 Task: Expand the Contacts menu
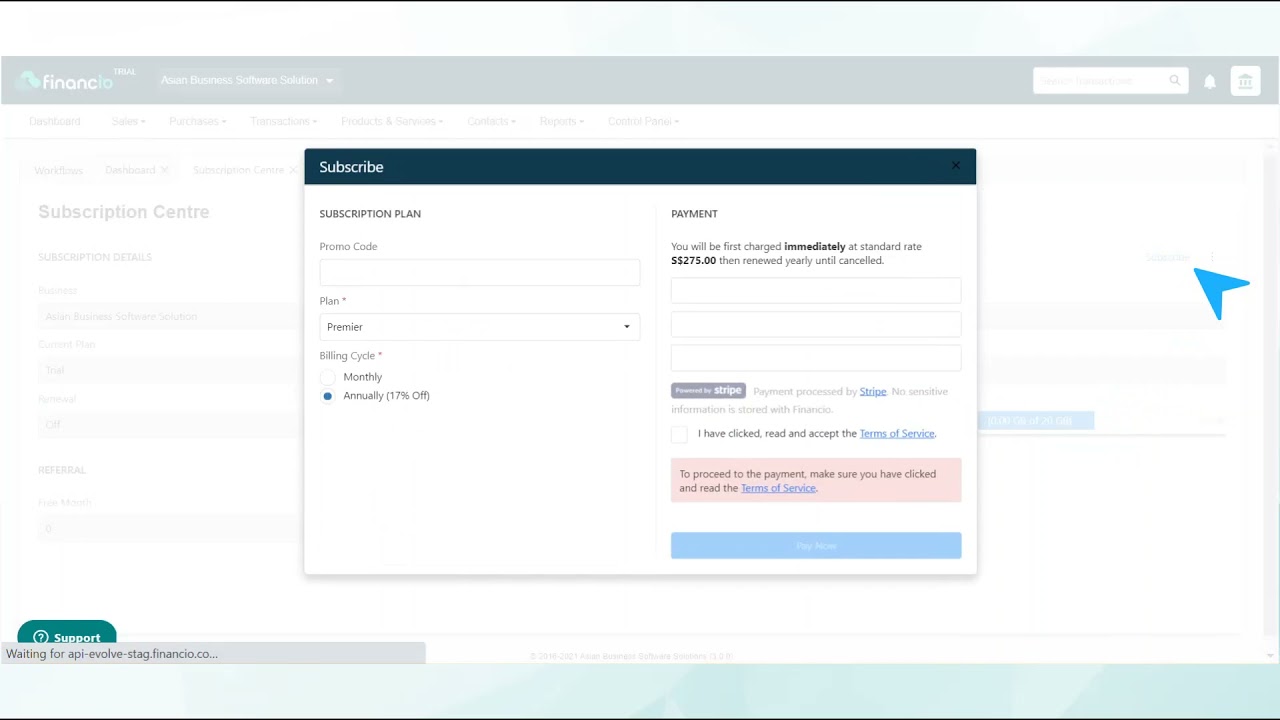(x=491, y=121)
